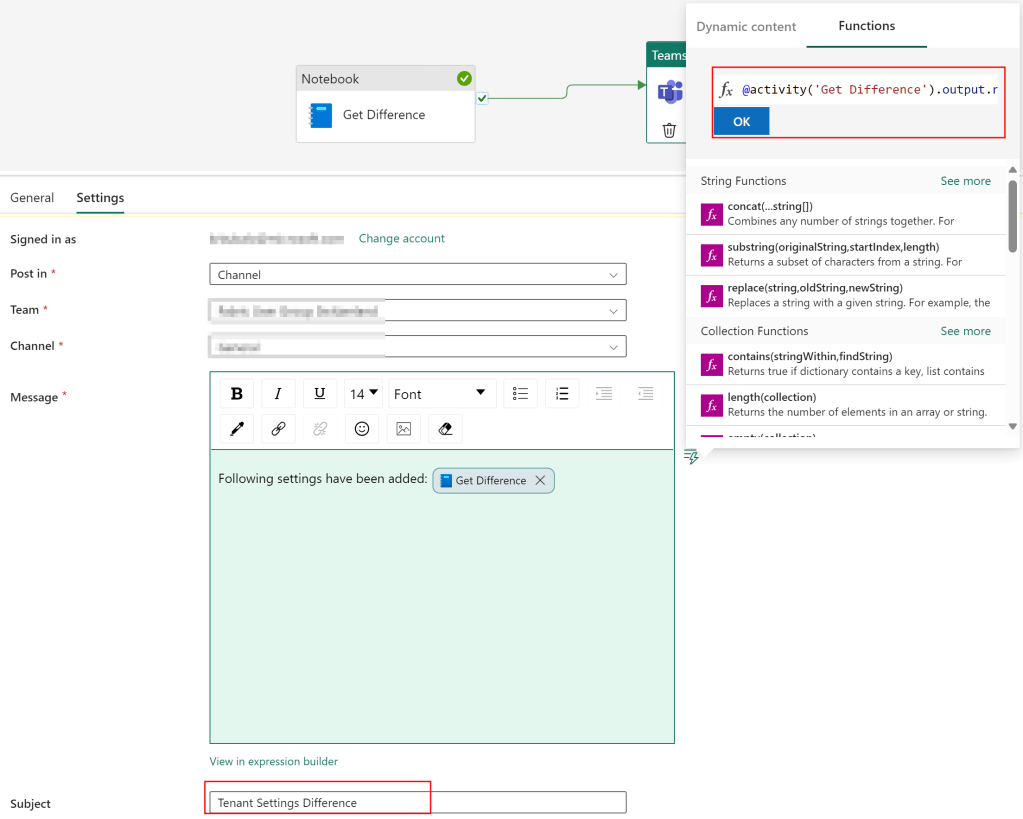Clear formatting with the eraser icon
Image resolution: width=1023 pixels, height=819 pixels.
[x=445, y=429]
